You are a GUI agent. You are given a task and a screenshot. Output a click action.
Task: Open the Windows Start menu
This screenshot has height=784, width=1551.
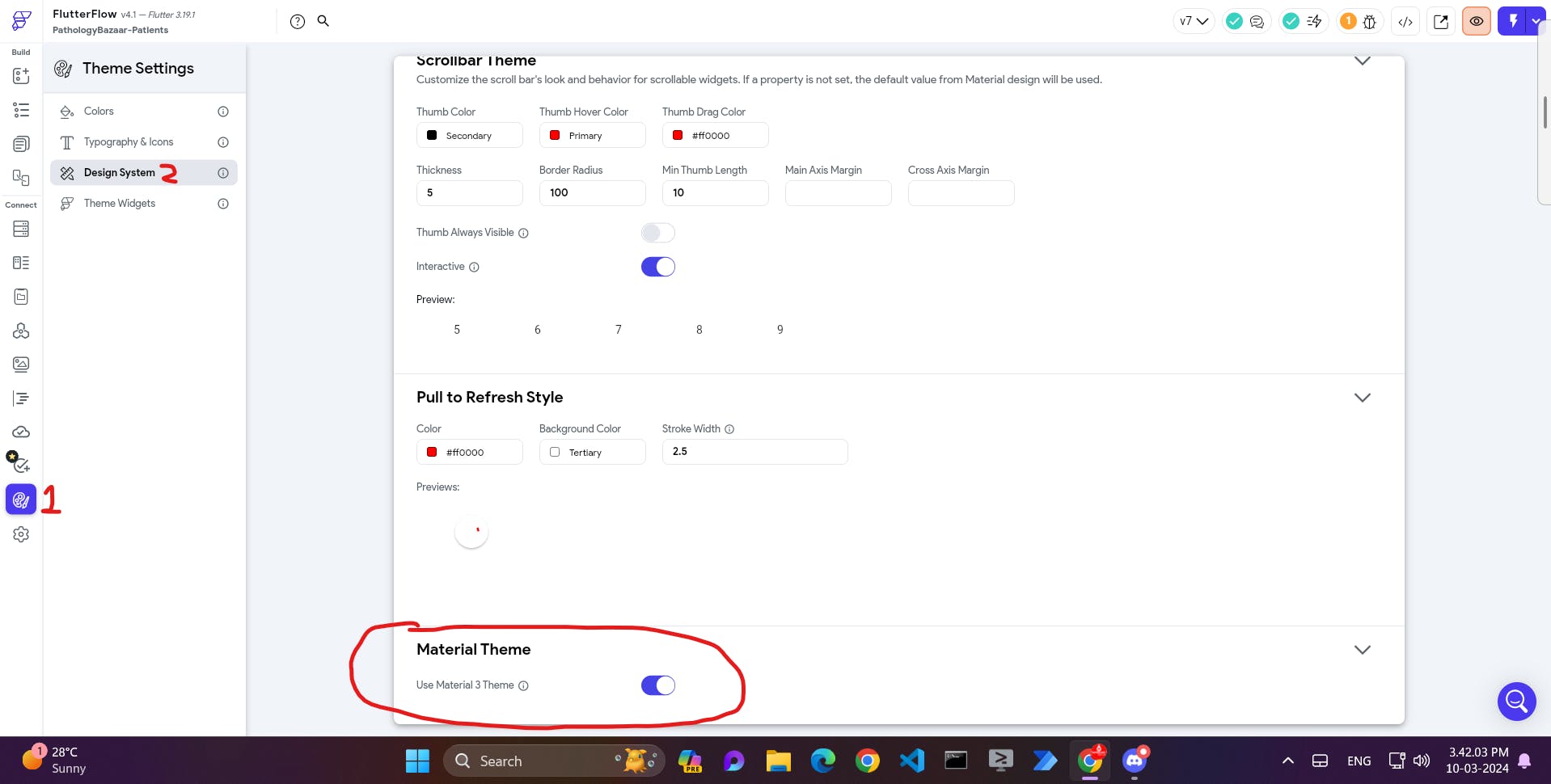[x=417, y=761]
